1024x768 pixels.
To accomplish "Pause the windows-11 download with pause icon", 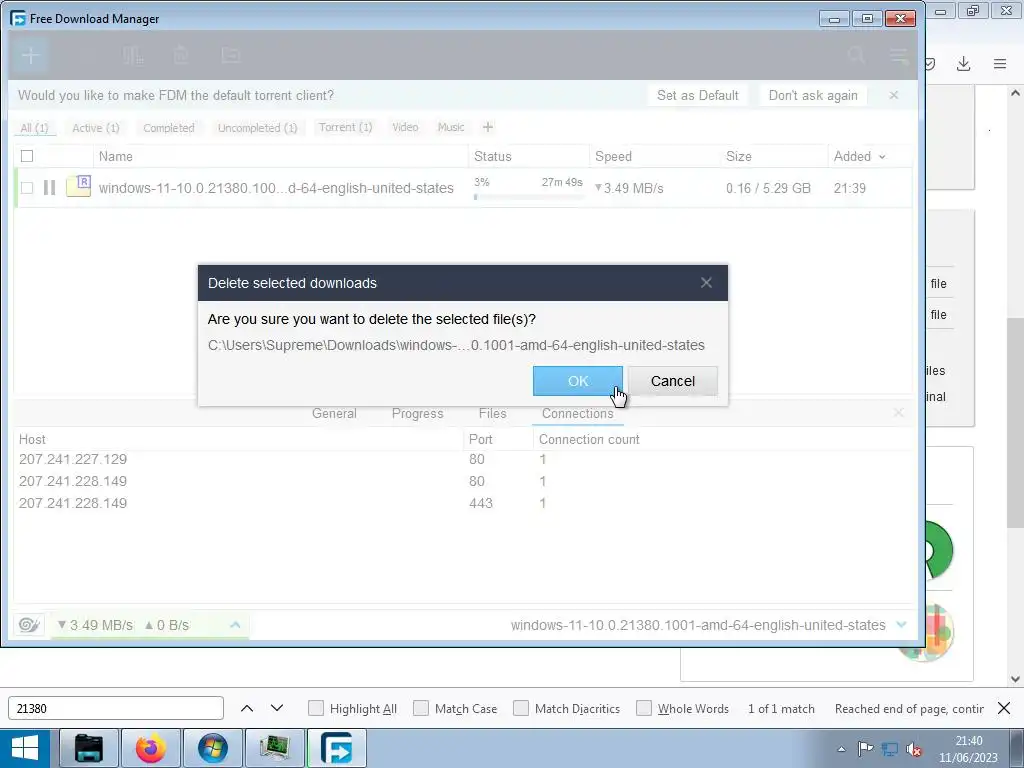I will [x=50, y=188].
